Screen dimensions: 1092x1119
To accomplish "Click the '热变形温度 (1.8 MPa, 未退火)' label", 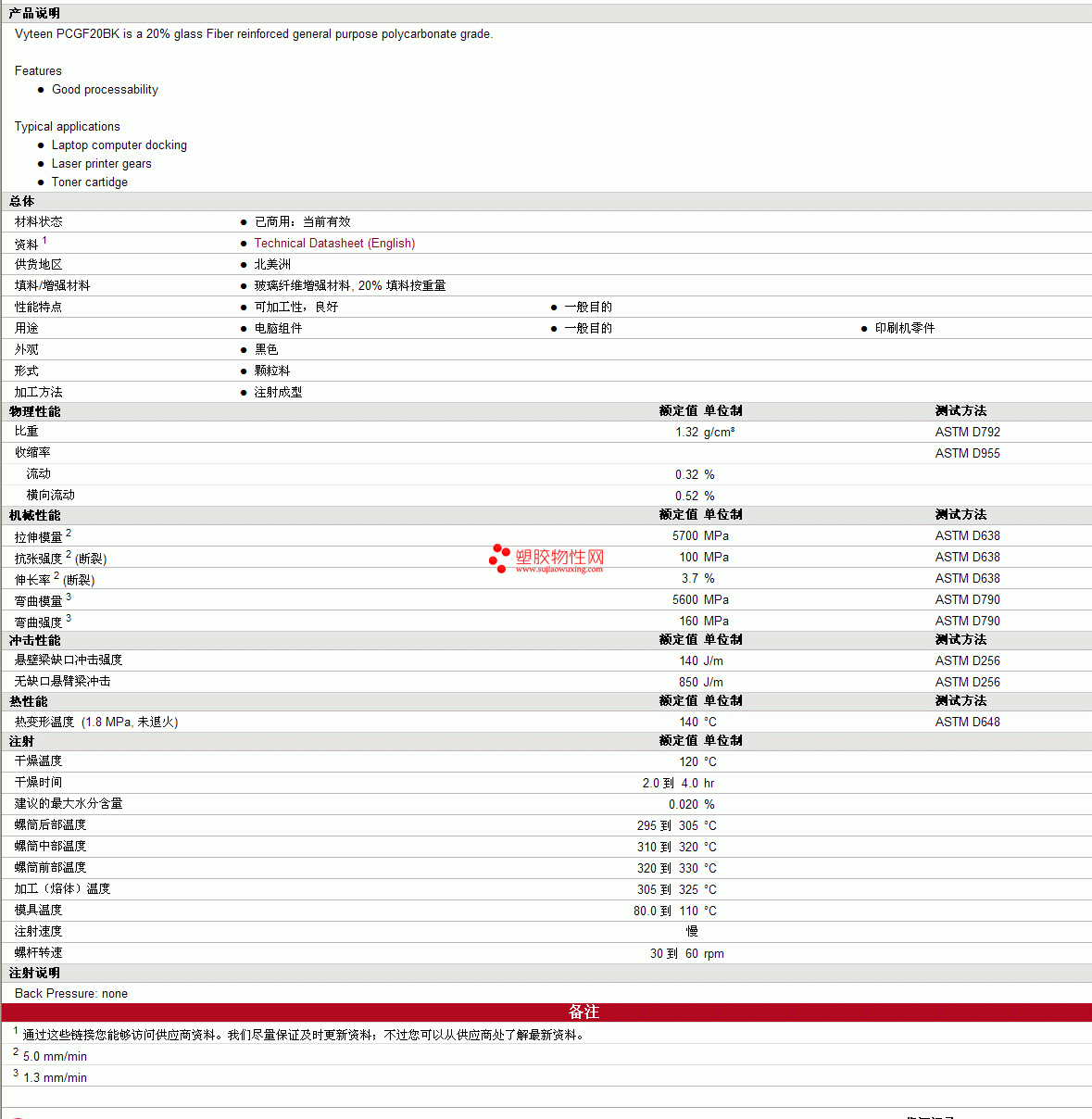I will coord(96,722).
